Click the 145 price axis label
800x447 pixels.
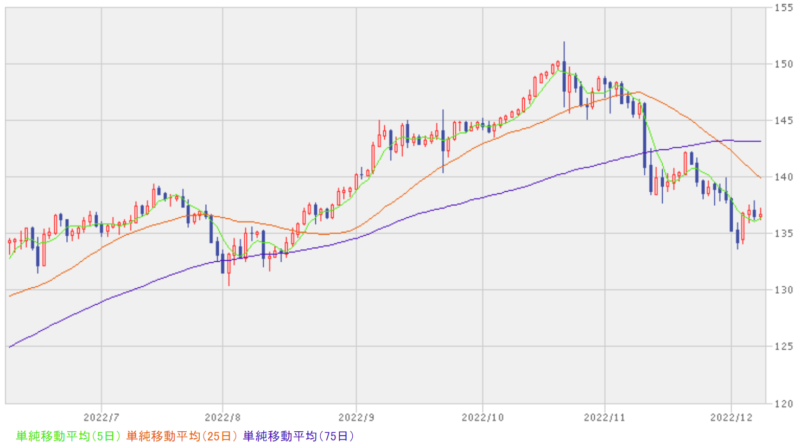783,121
